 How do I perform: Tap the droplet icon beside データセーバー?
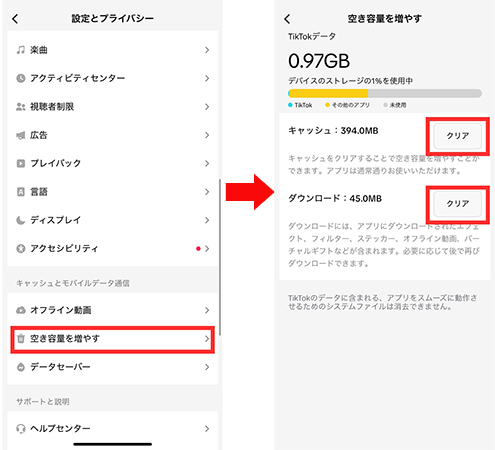tap(21, 367)
